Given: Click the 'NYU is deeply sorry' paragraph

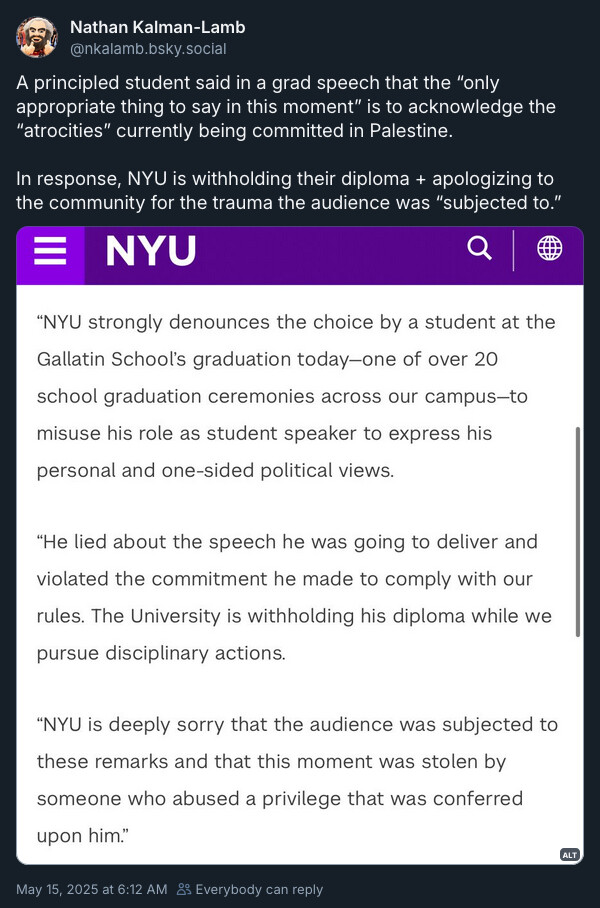Looking at the screenshot, I should (x=297, y=780).
